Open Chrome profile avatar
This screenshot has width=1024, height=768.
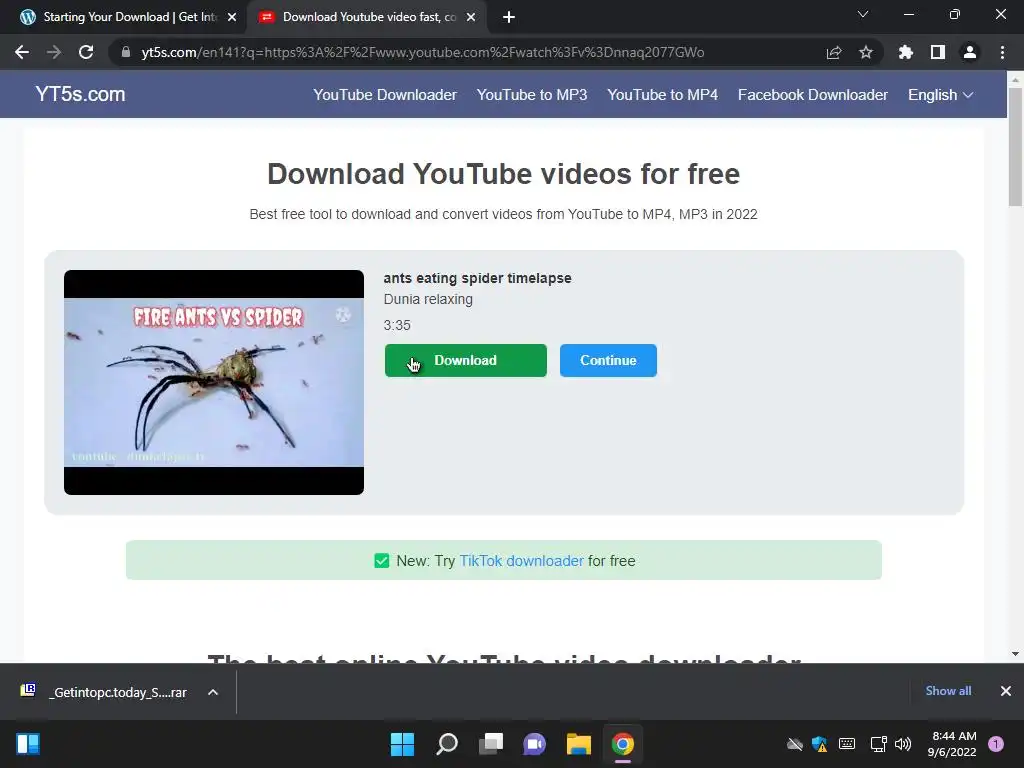point(970,52)
